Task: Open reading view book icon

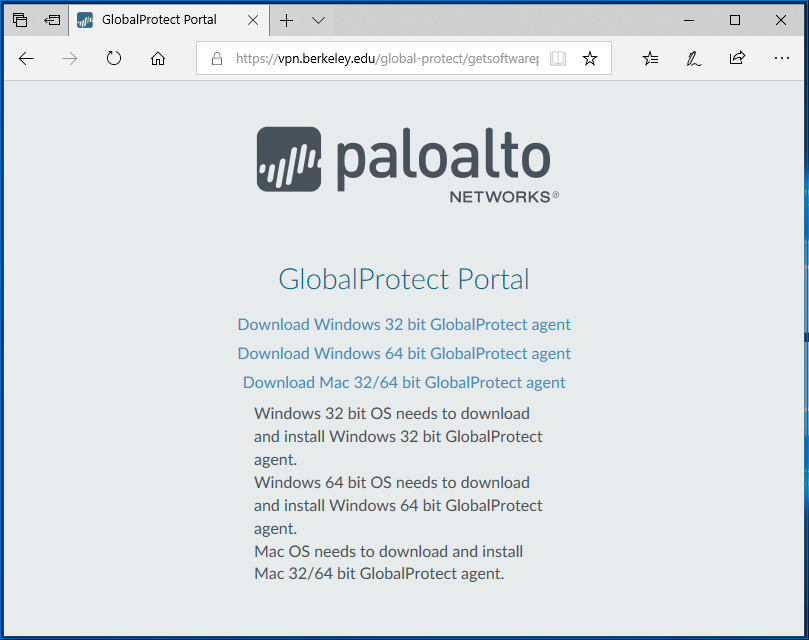Action: [x=558, y=58]
